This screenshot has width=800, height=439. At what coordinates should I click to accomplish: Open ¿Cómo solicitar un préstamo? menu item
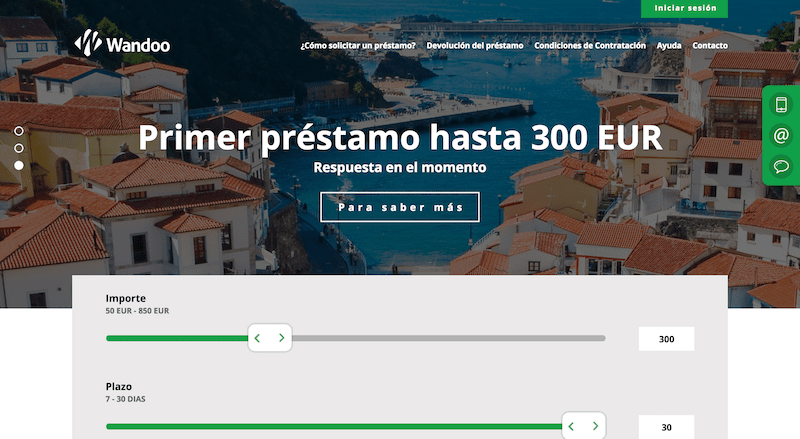358,45
